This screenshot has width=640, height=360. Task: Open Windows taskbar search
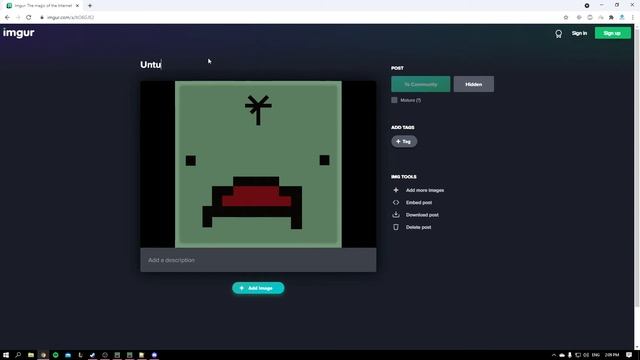pyautogui.click(x=18, y=355)
